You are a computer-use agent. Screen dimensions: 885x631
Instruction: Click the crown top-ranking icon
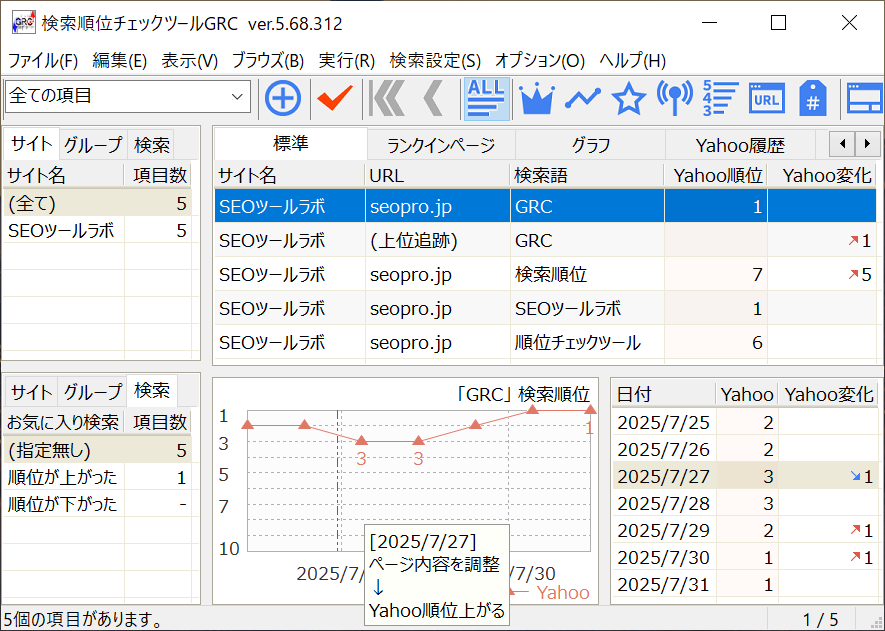(537, 98)
